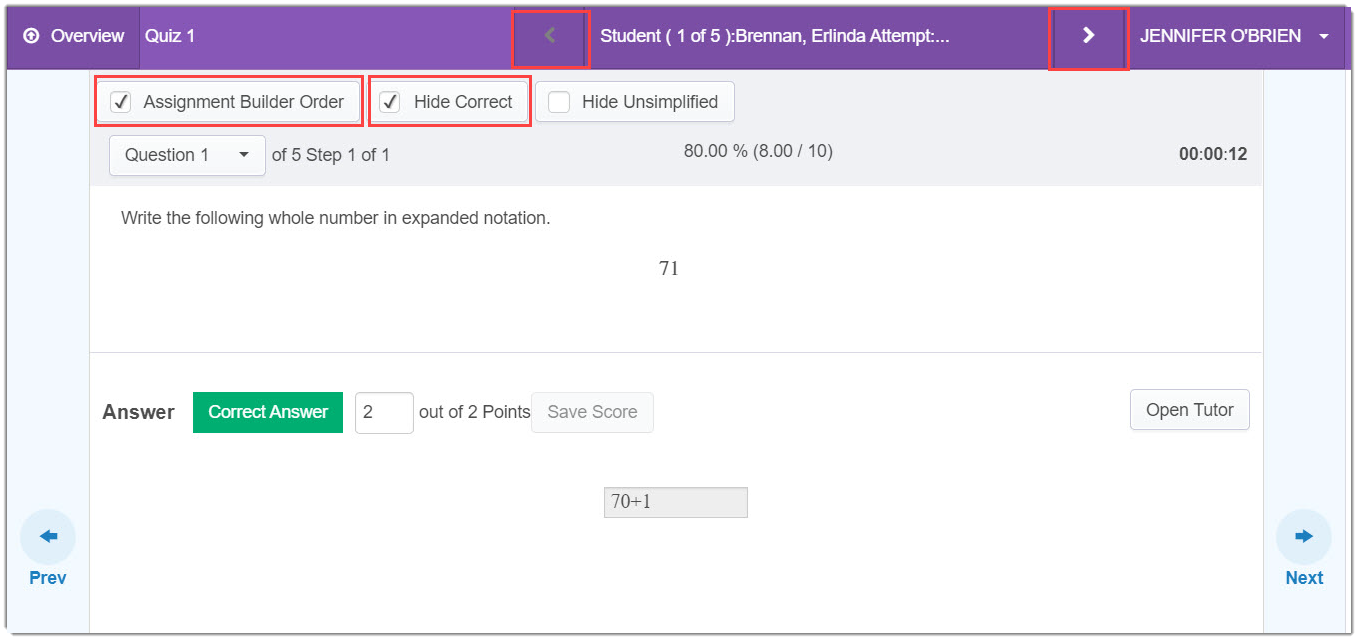The width and height of the screenshot is (1358, 640).
Task: Go to previous student with left chevron
Action: coord(549,36)
